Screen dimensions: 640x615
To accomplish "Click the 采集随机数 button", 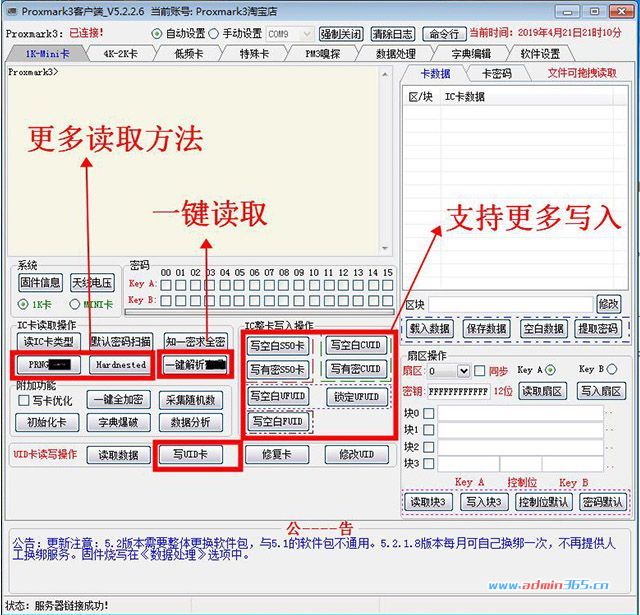I will [x=191, y=400].
